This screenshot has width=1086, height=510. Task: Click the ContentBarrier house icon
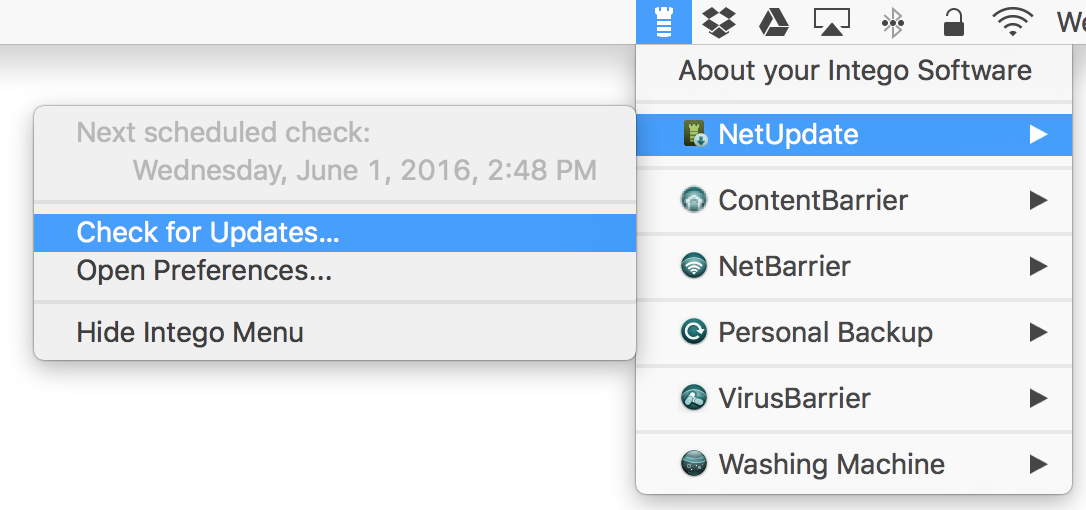tap(694, 200)
